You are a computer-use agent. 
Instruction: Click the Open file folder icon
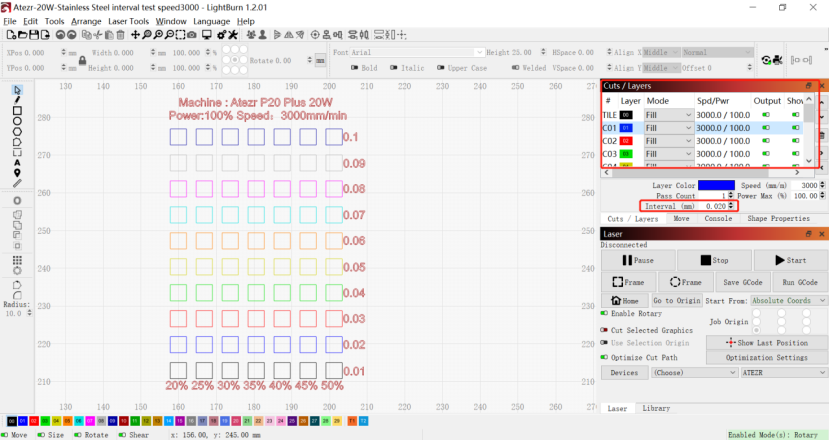click(22, 35)
